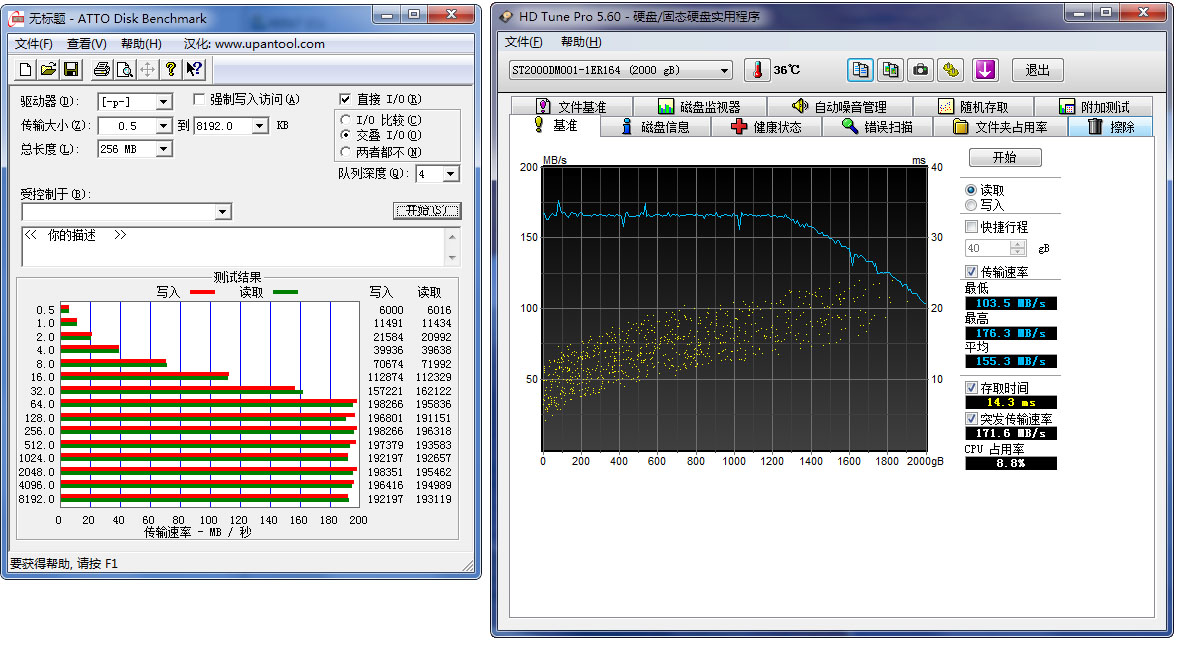Screen dimensions: 1181x645
Task: Click the Print icon in ATTO toolbar
Action: [x=101, y=69]
